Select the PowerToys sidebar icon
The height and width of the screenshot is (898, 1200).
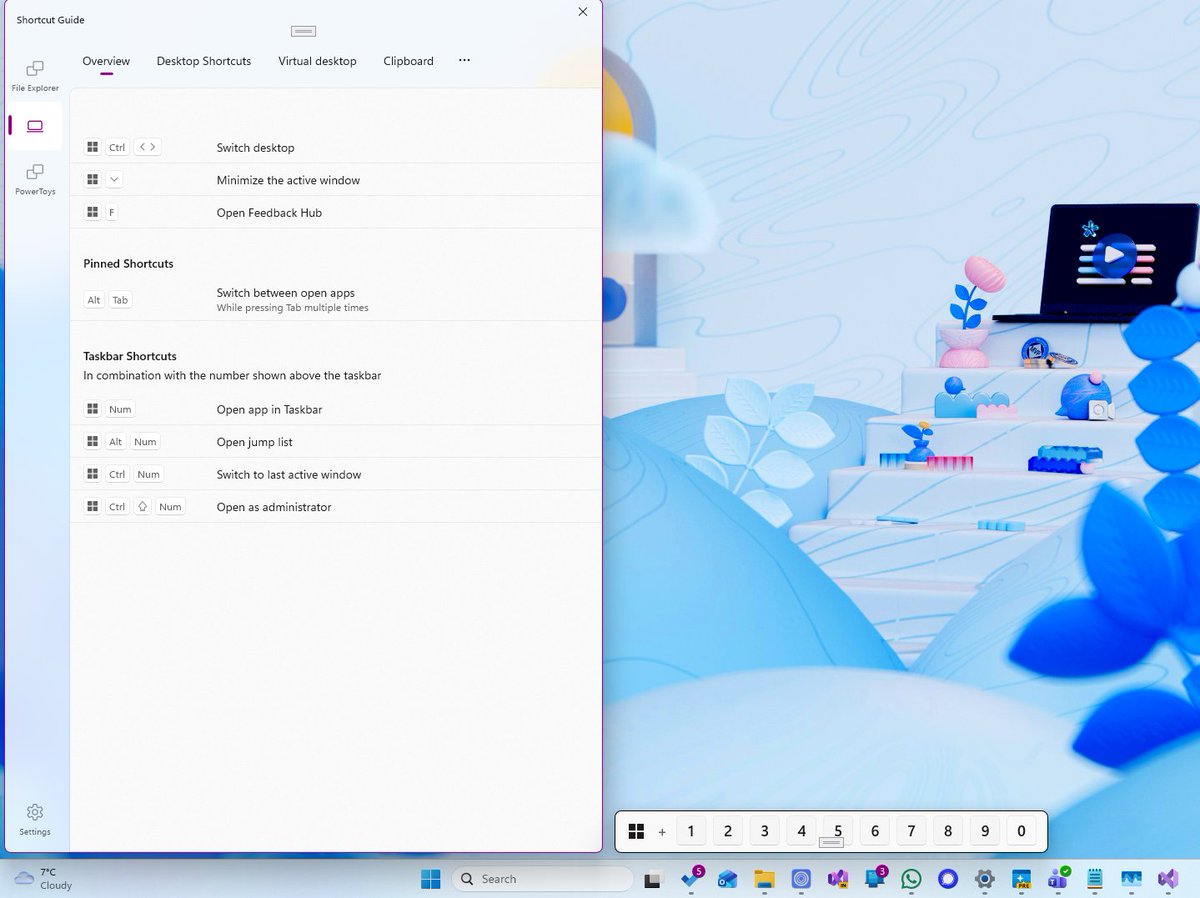tap(34, 178)
